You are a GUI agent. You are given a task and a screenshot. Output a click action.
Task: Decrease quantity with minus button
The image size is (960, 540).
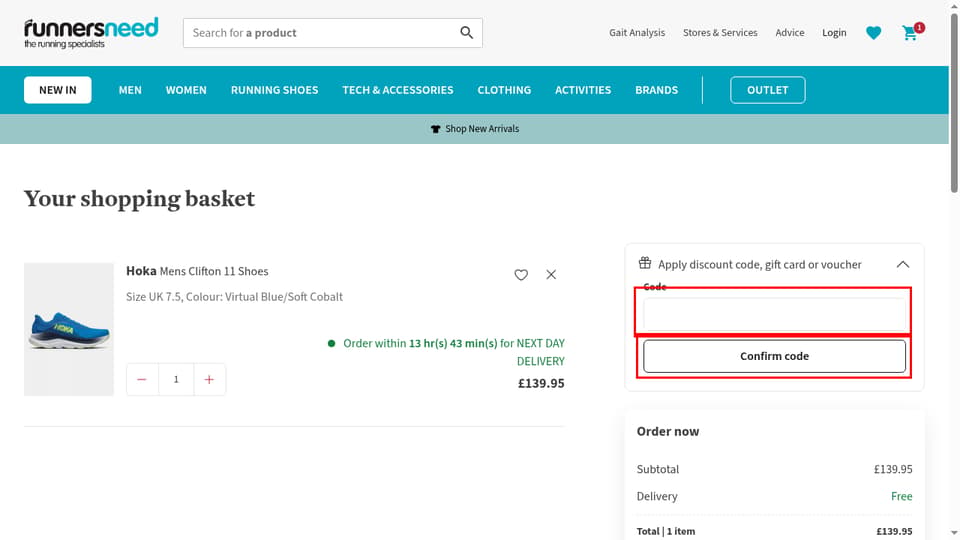pyautogui.click(x=142, y=380)
